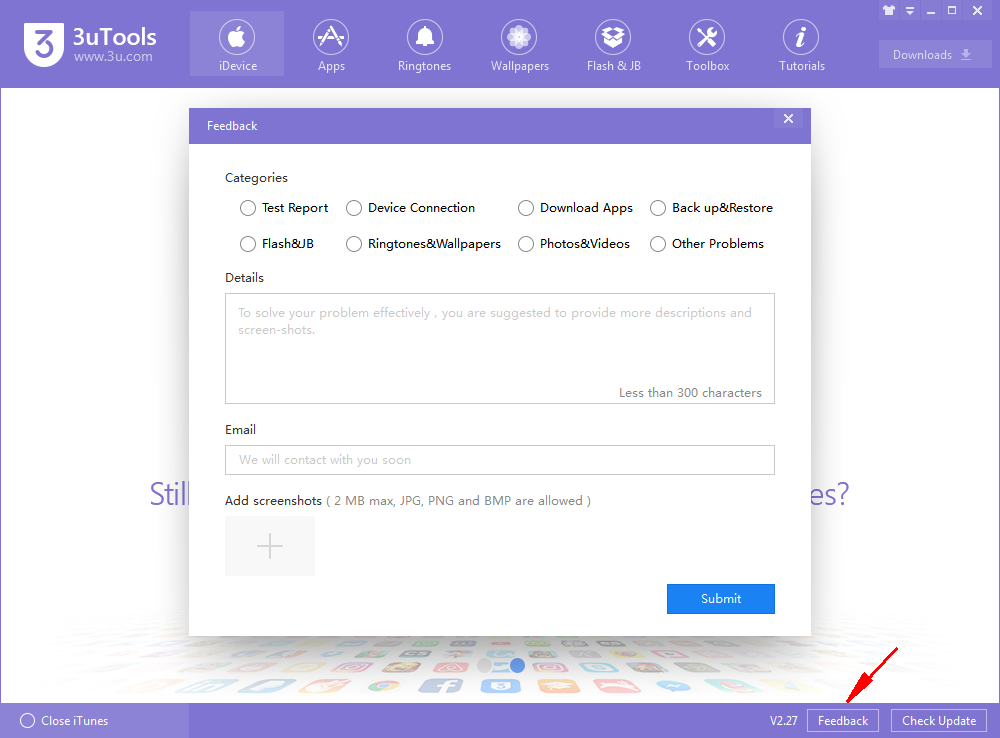View the Tutorials section

tap(802, 44)
